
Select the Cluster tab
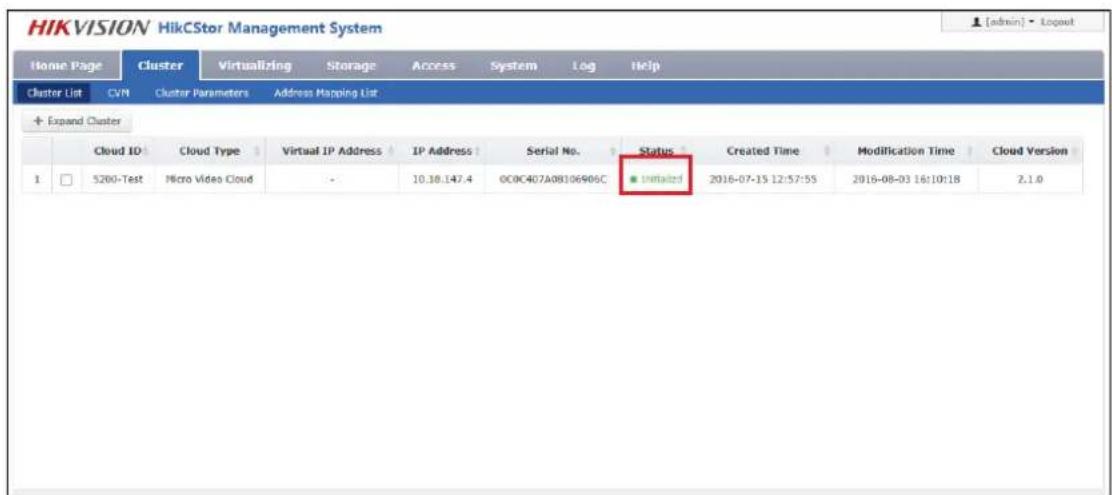[x=160, y=66]
